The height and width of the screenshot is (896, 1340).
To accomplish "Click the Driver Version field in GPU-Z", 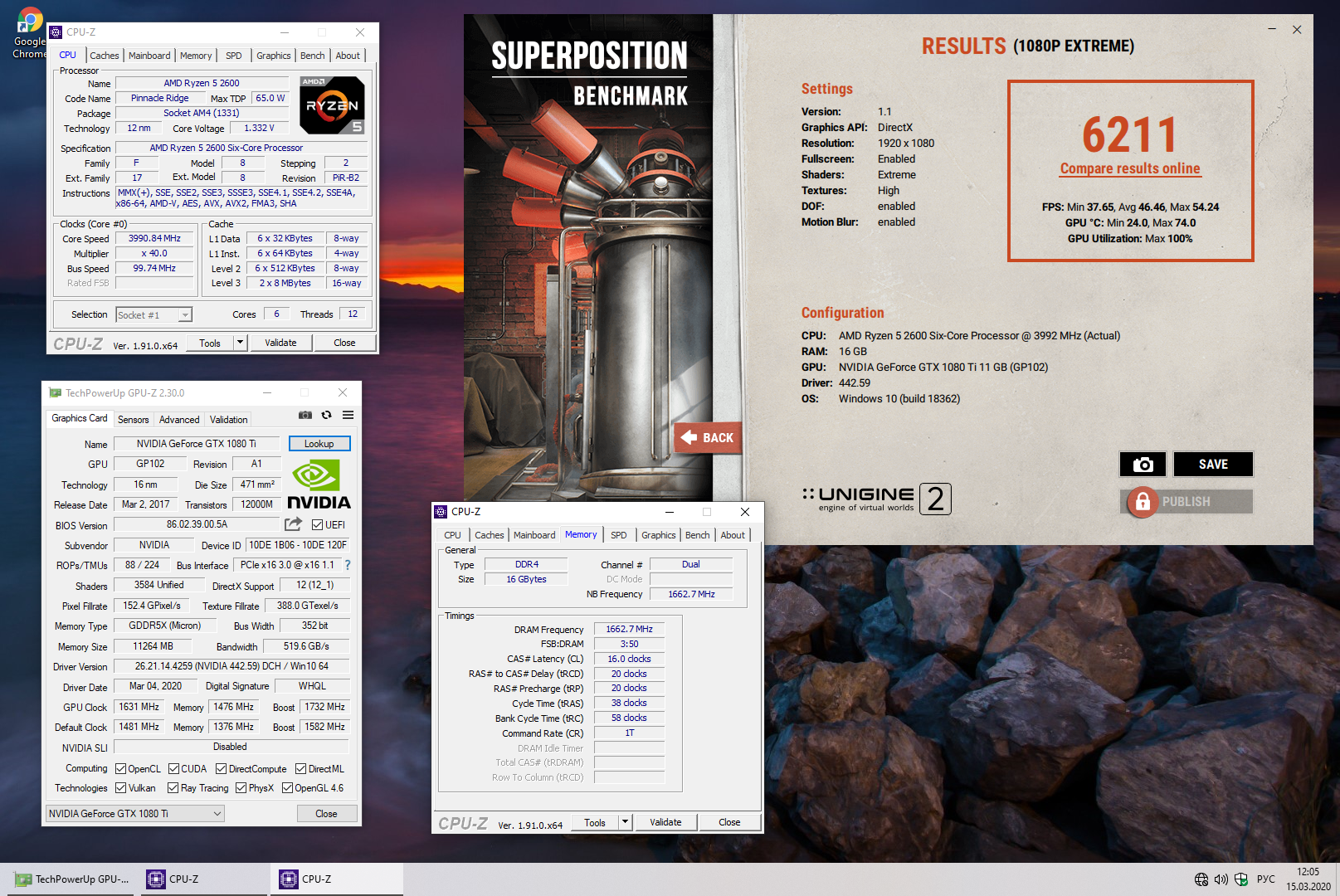I will point(231,666).
